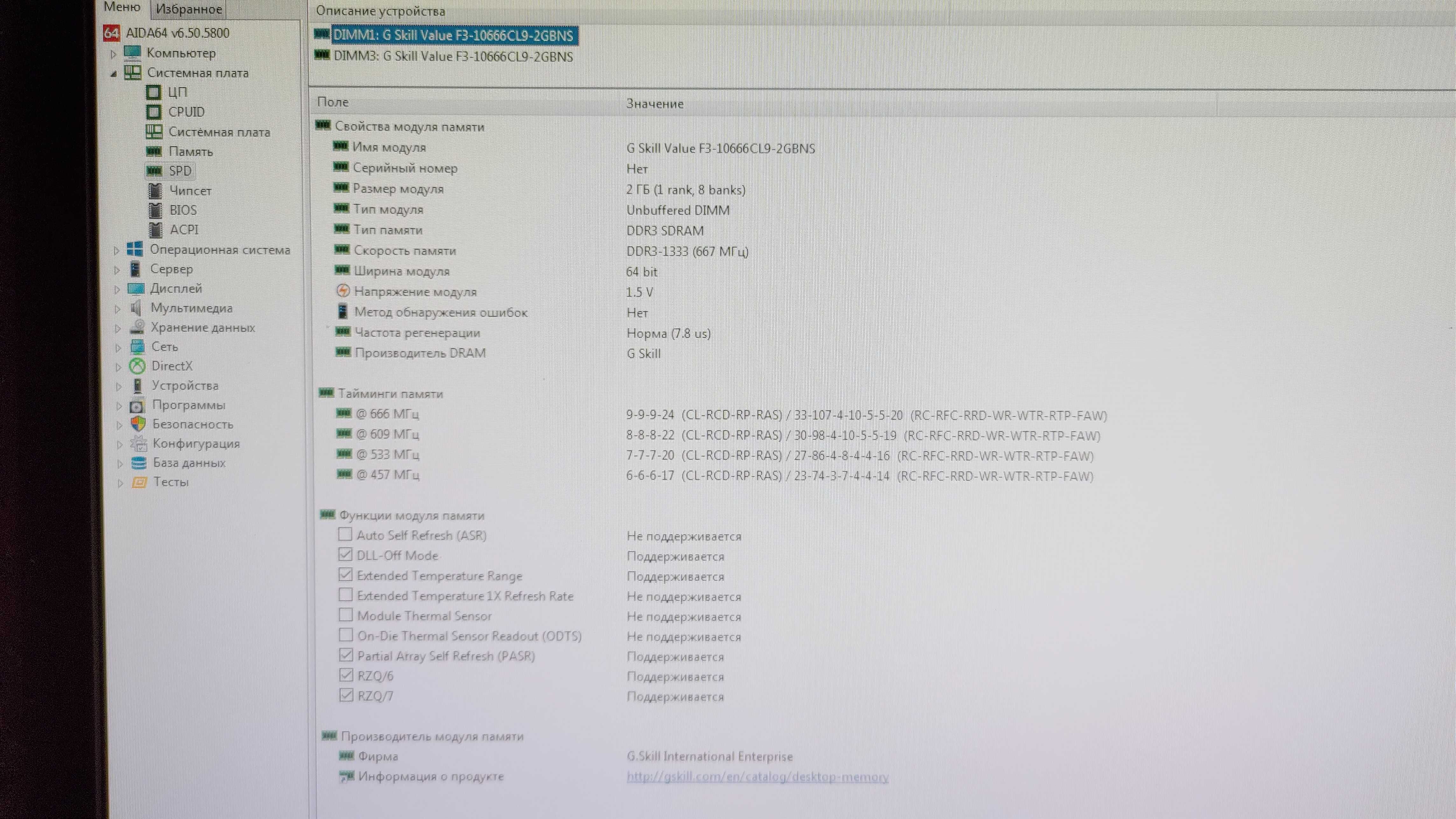This screenshot has width=1456, height=819.
Task: Switch to the Избранное tab
Action: tap(188, 9)
